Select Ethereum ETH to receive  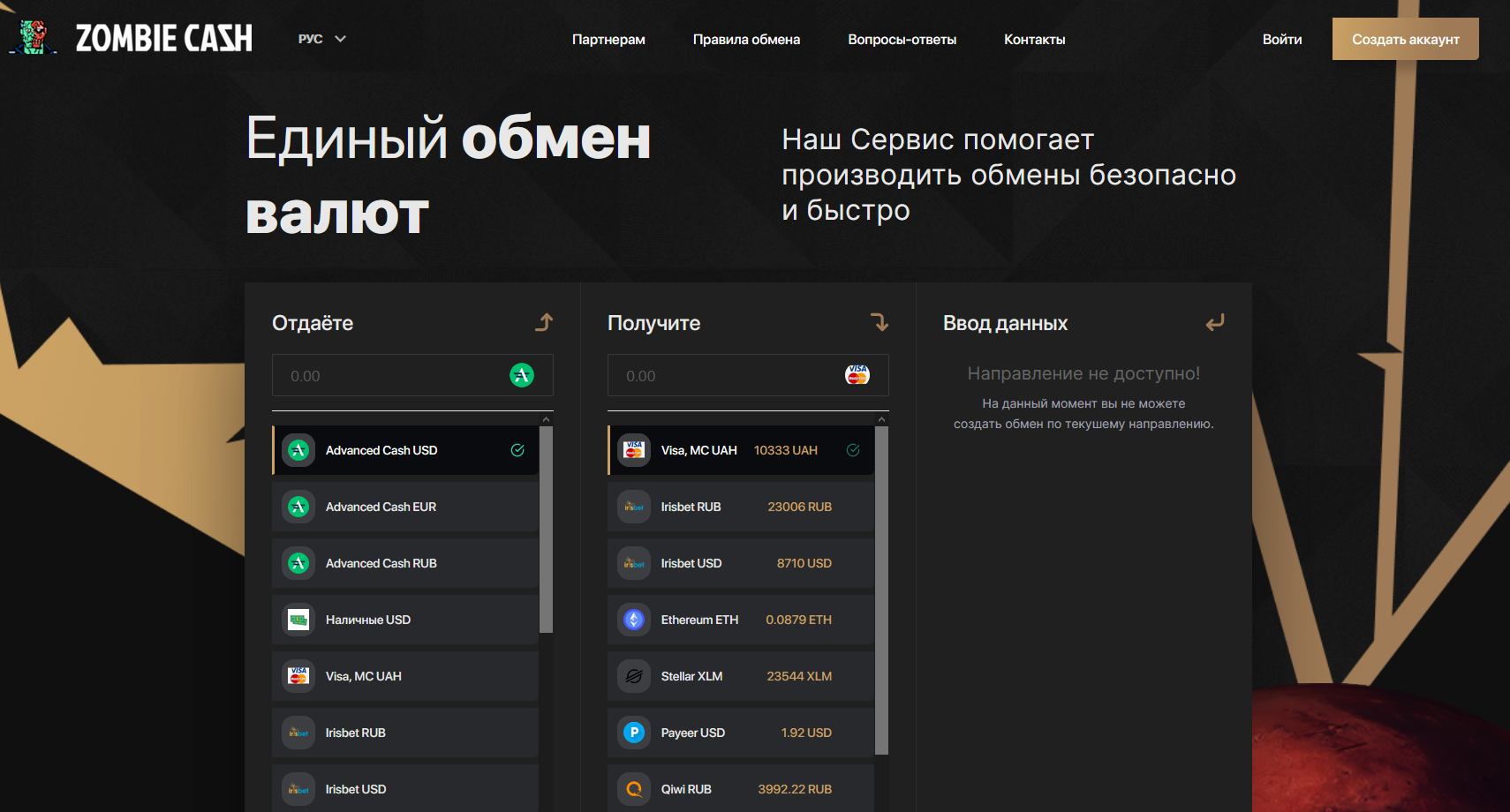pos(741,620)
